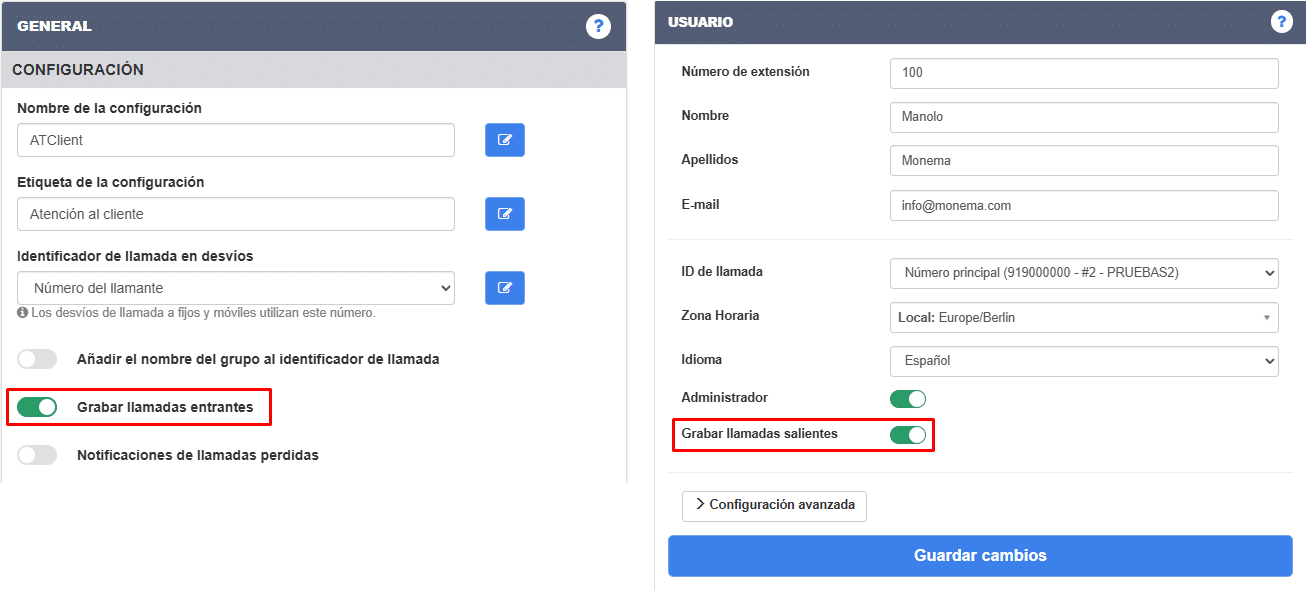Click the help icon in General panel
Image resolution: width=1307 pixels, height=592 pixels.
598,26
